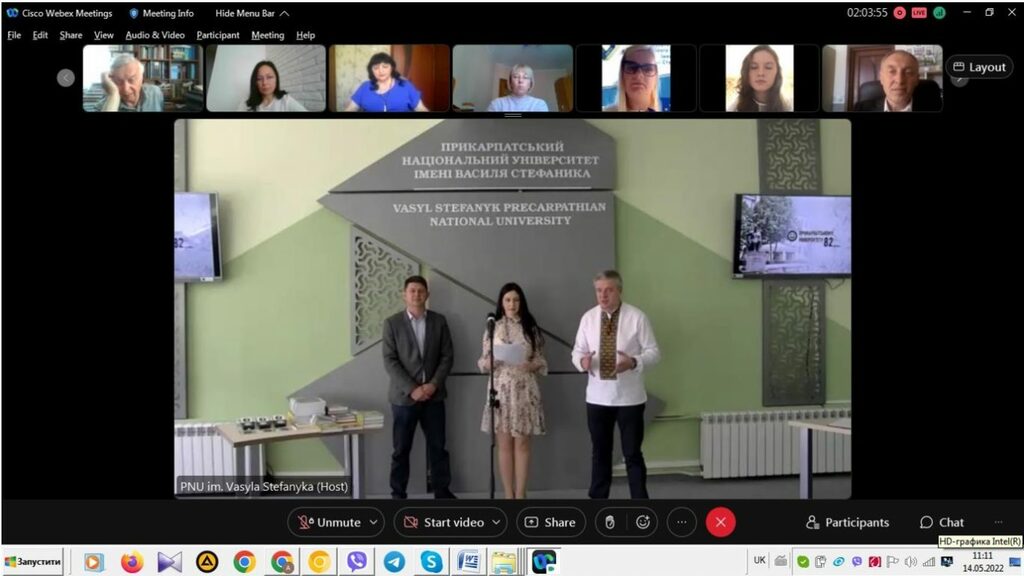Unmute the microphone
This screenshot has width=1024, height=576.
328,522
